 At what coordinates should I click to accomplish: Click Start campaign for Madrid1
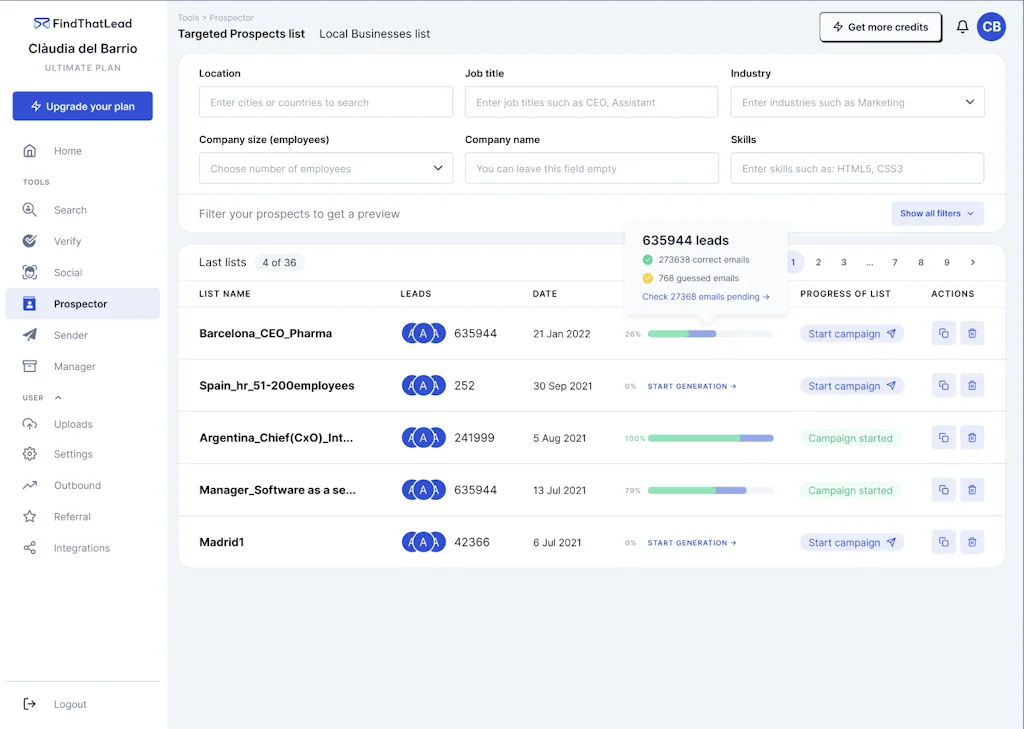point(852,541)
